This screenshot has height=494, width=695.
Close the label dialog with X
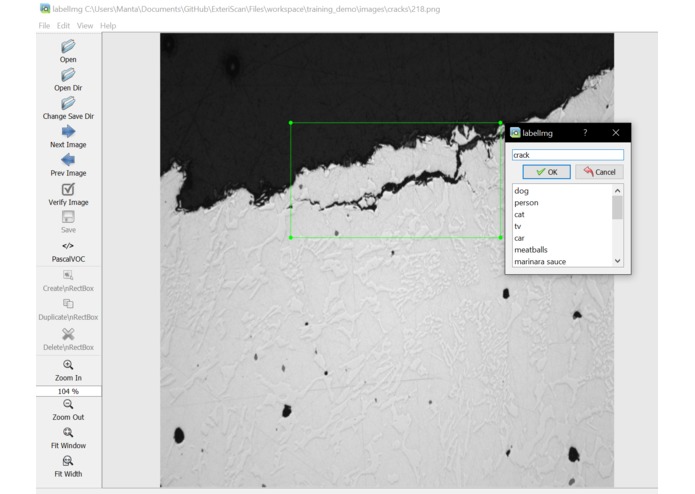(616, 132)
